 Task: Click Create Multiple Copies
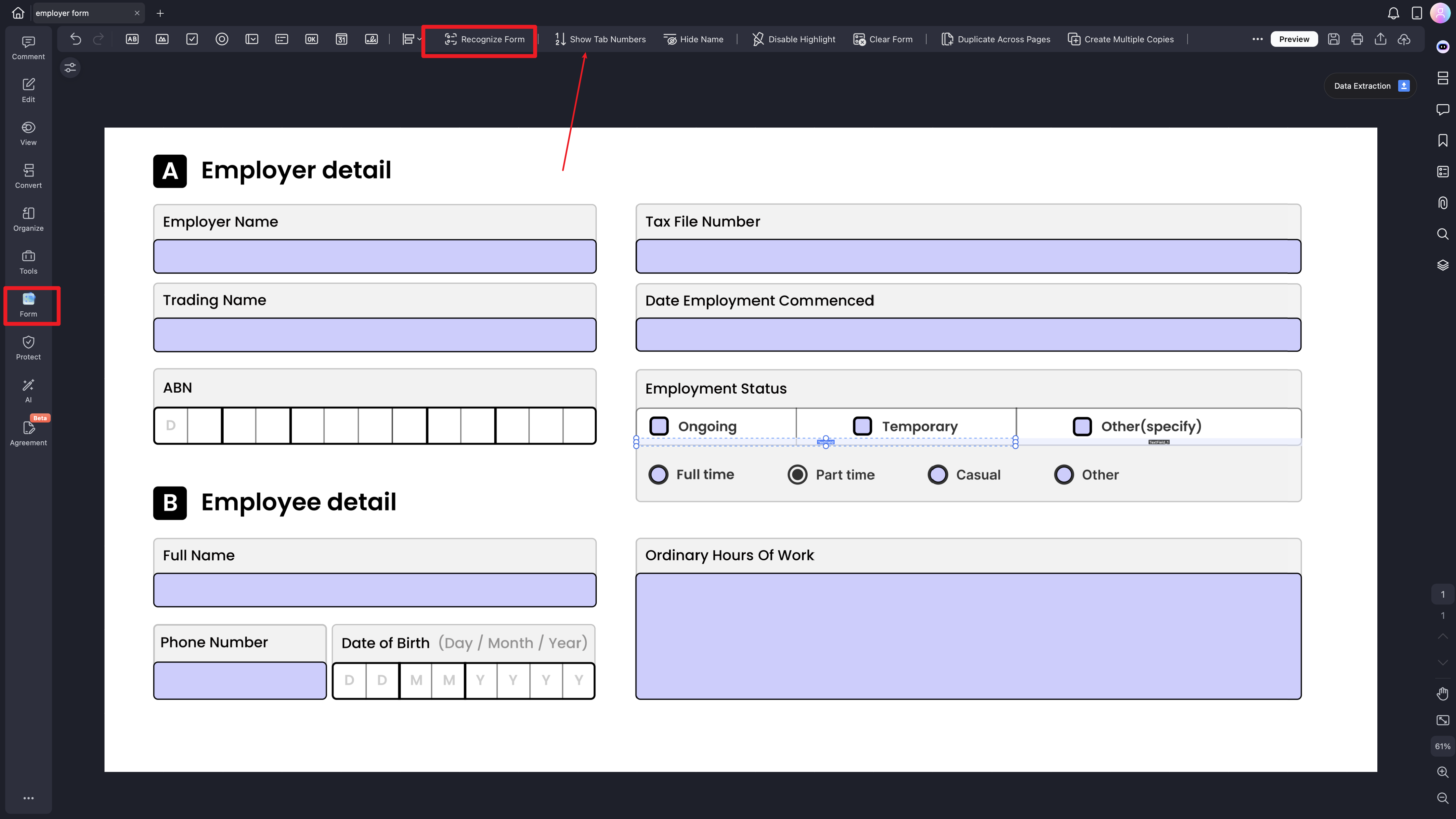tap(1121, 39)
